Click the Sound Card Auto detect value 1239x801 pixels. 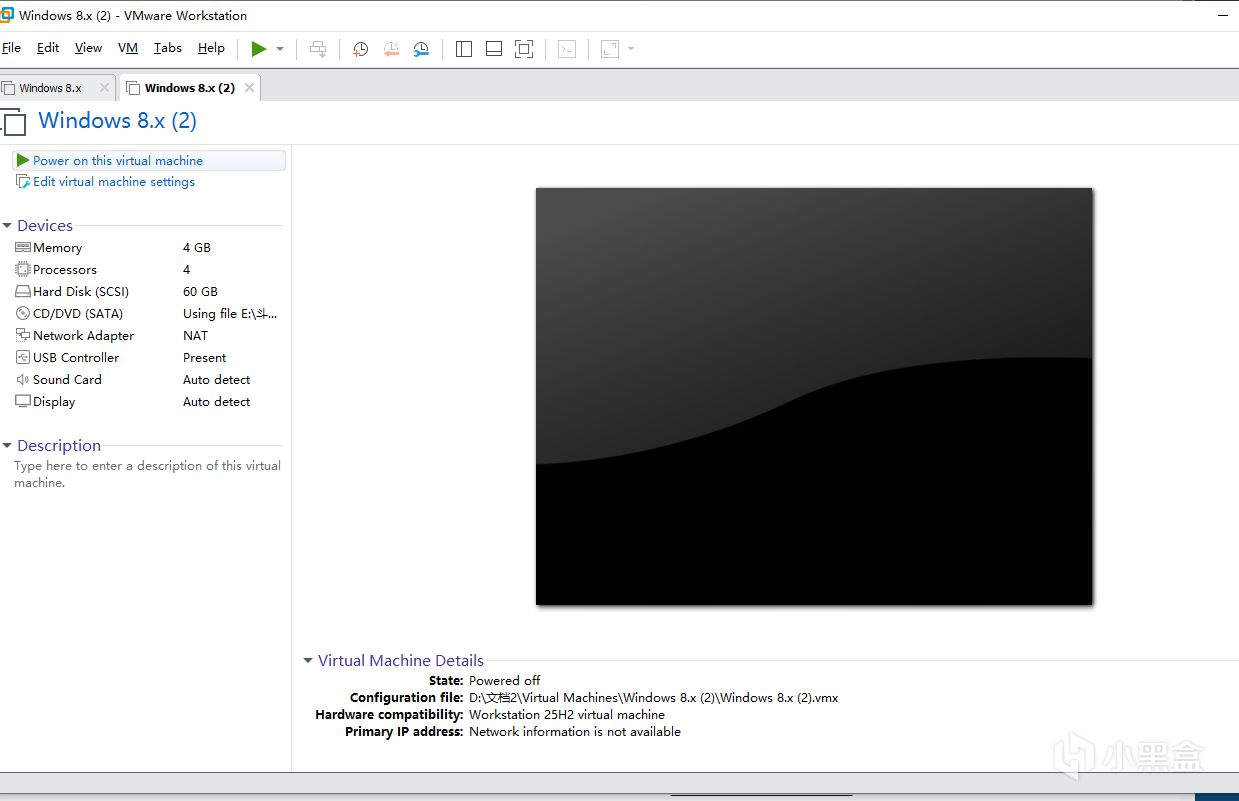coord(217,380)
